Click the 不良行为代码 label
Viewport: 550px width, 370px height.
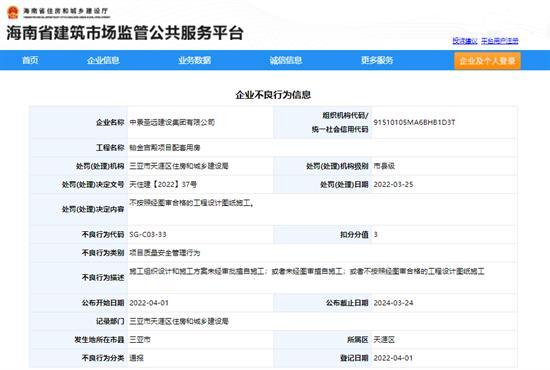pyautogui.click(x=103, y=235)
